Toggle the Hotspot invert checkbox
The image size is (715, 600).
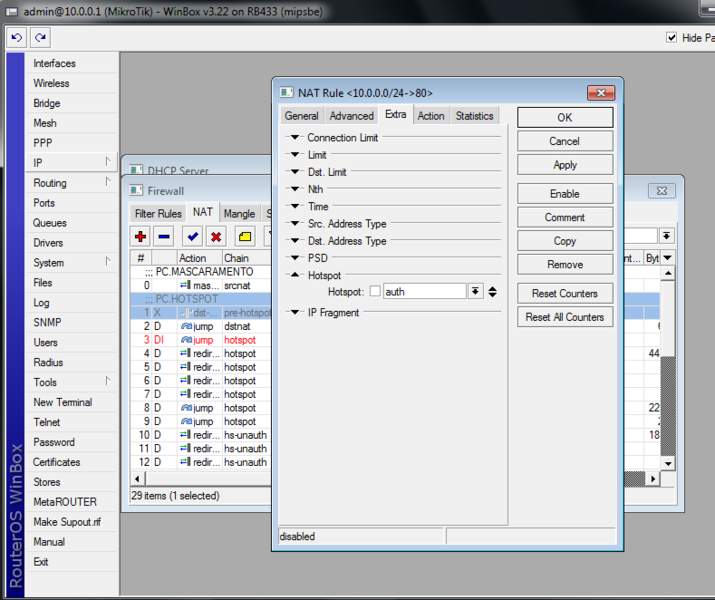[375, 291]
